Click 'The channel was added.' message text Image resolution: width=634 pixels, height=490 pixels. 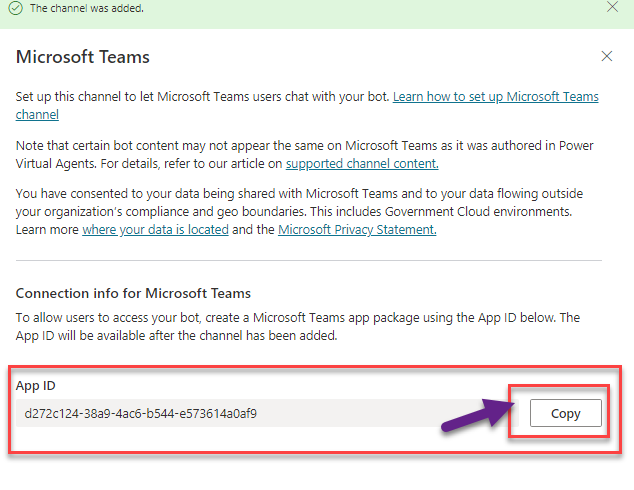[87, 8]
